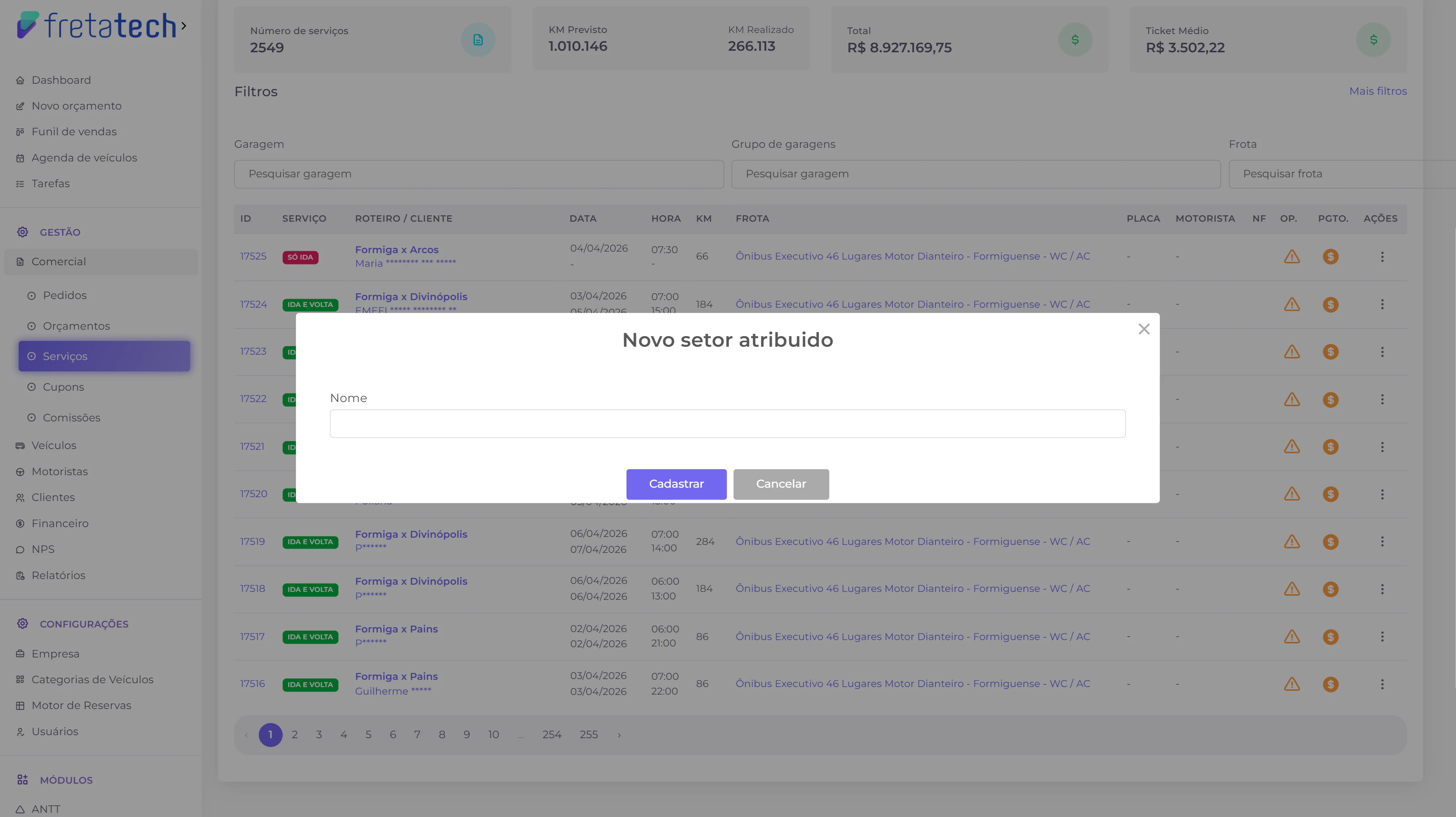This screenshot has height=817, width=1456.
Task: Go to Agenda de veículos in sidebar
Action: pos(84,158)
